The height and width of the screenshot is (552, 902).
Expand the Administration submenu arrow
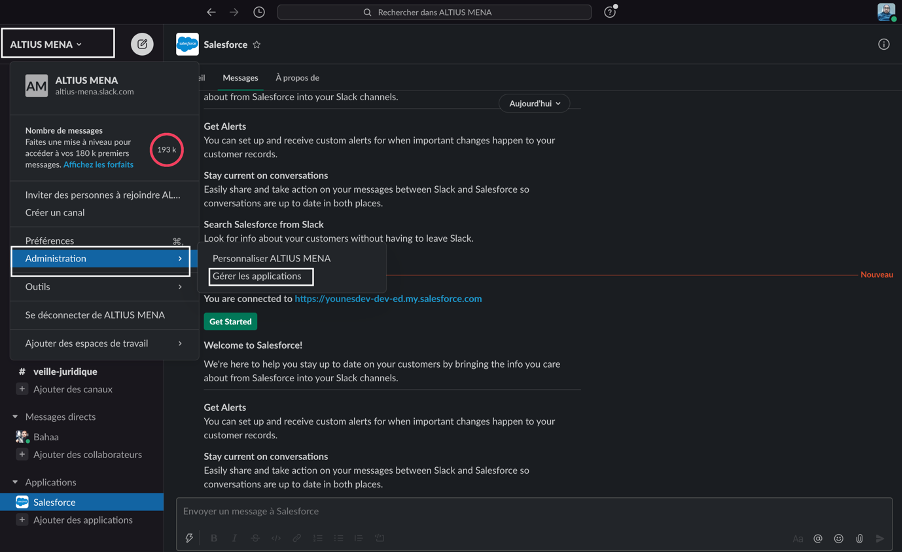pyautogui.click(x=180, y=259)
